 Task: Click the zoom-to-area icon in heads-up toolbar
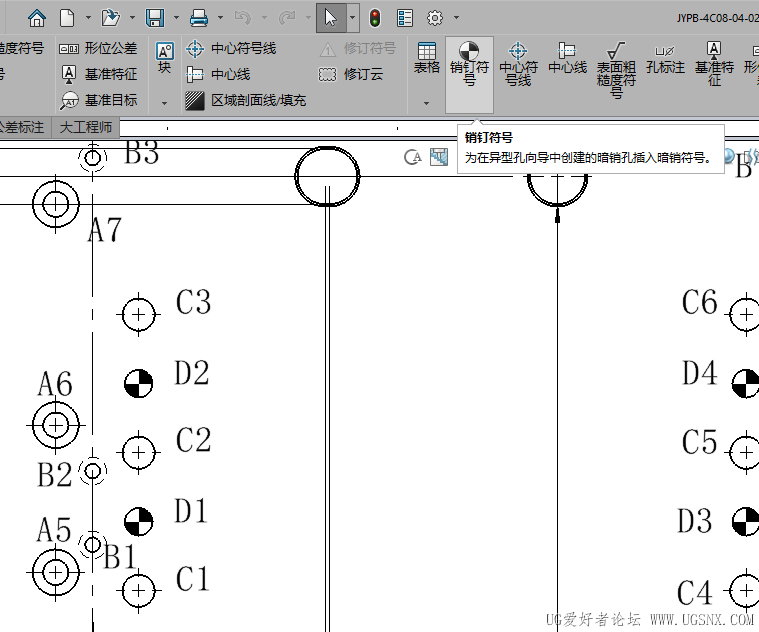coord(439,157)
